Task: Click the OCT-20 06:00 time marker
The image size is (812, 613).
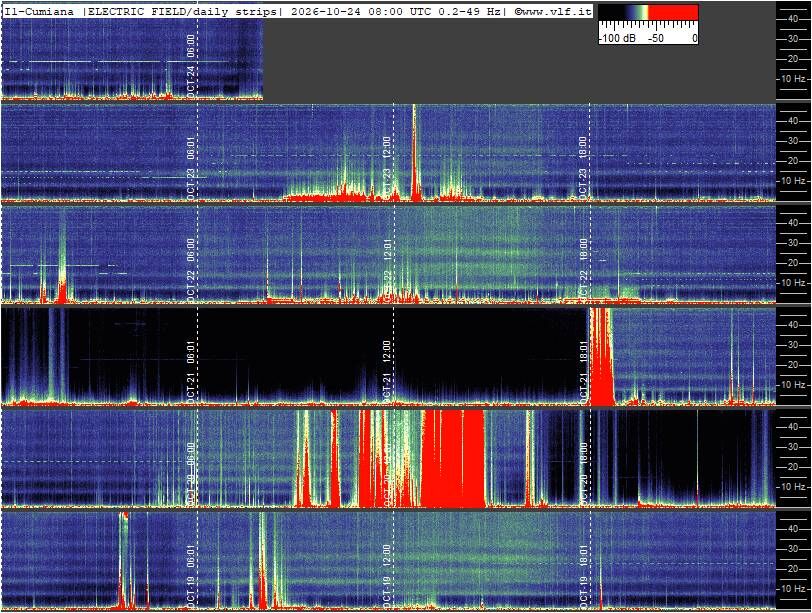Action: click(x=191, y=474)
